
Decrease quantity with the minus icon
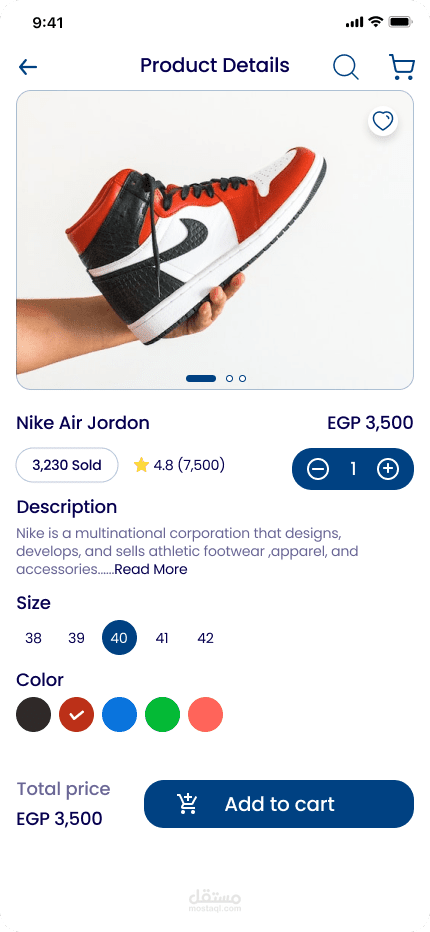click(318, 469)
